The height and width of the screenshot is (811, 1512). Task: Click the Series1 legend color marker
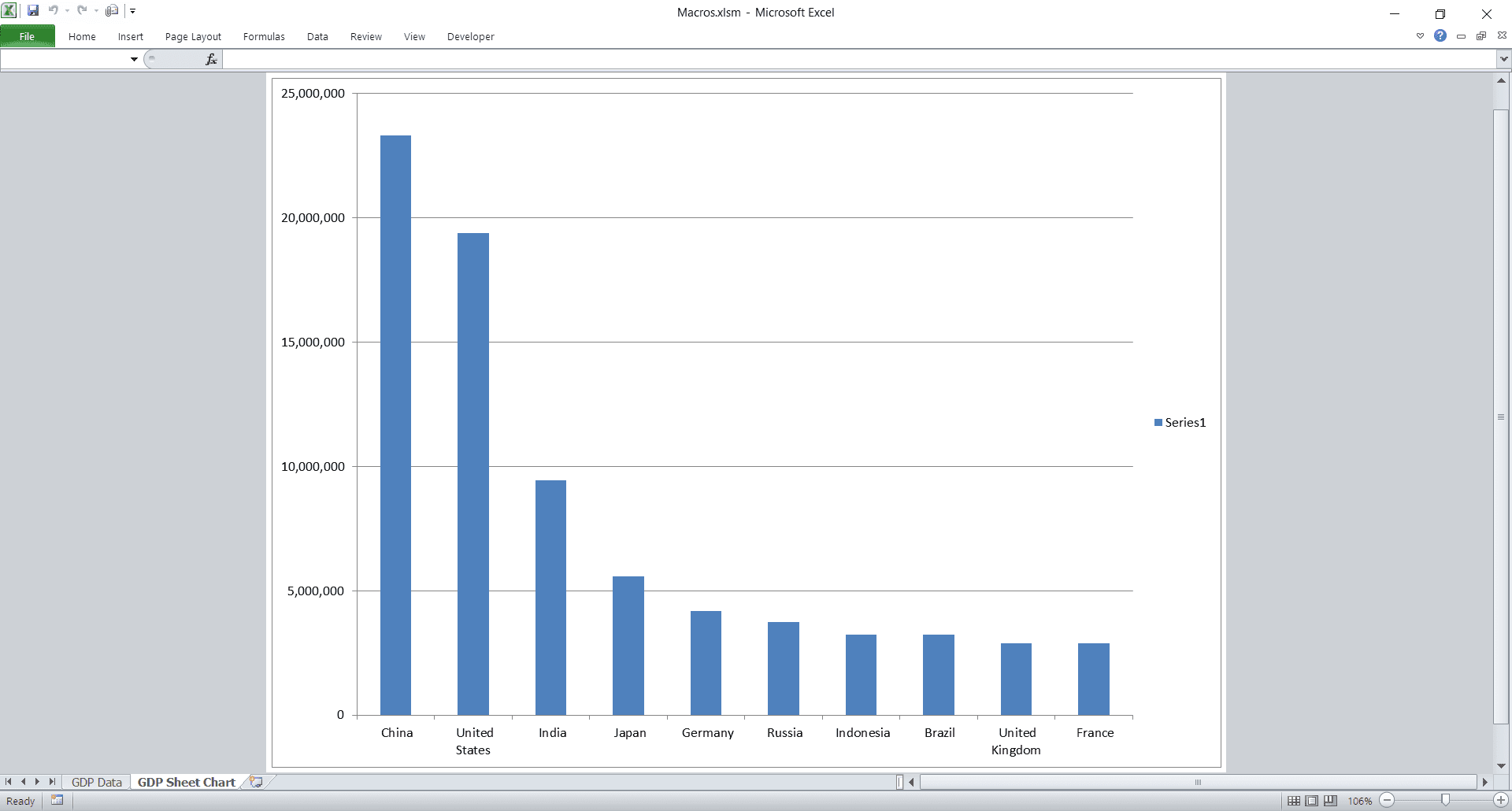(x=1158, y=423)
